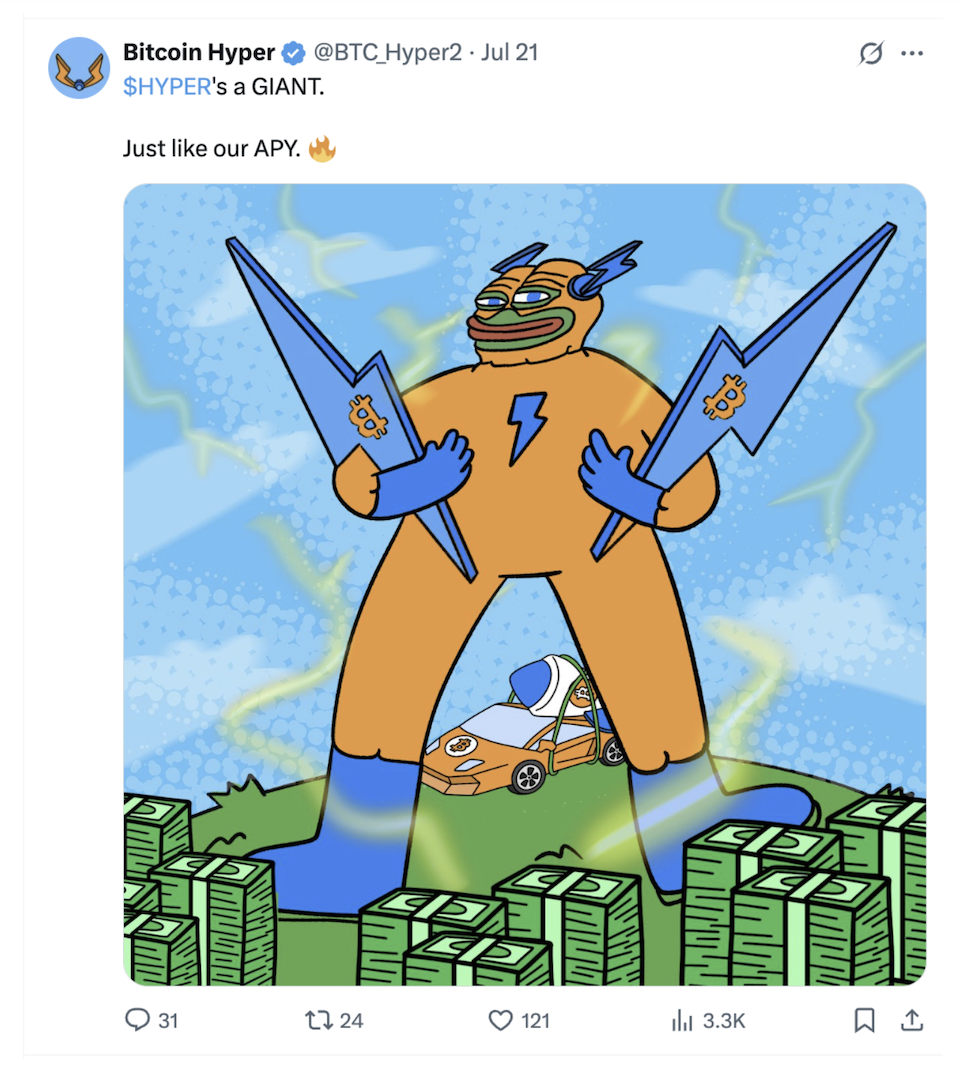Click the 31 replies count
Viewport: 964px width, 1074px height.
click(x=169, y=1021)
